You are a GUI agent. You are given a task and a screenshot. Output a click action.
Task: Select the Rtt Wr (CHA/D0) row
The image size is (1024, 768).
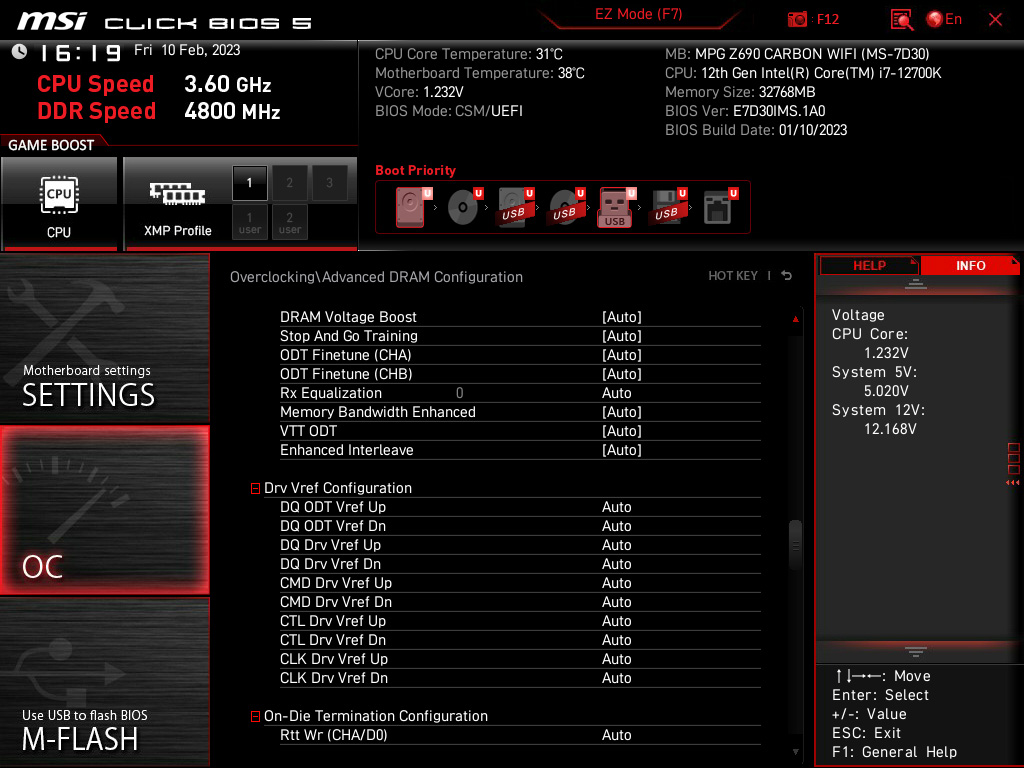[520, 735]
